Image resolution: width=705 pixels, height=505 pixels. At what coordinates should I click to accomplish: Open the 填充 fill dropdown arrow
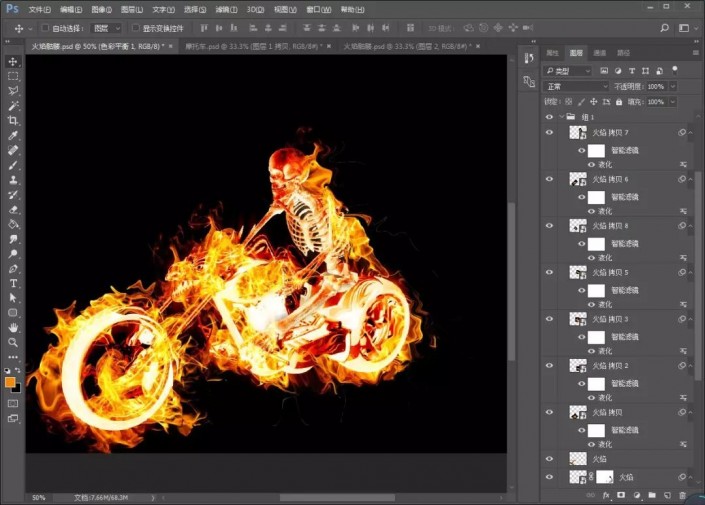(x=673, y=102)
